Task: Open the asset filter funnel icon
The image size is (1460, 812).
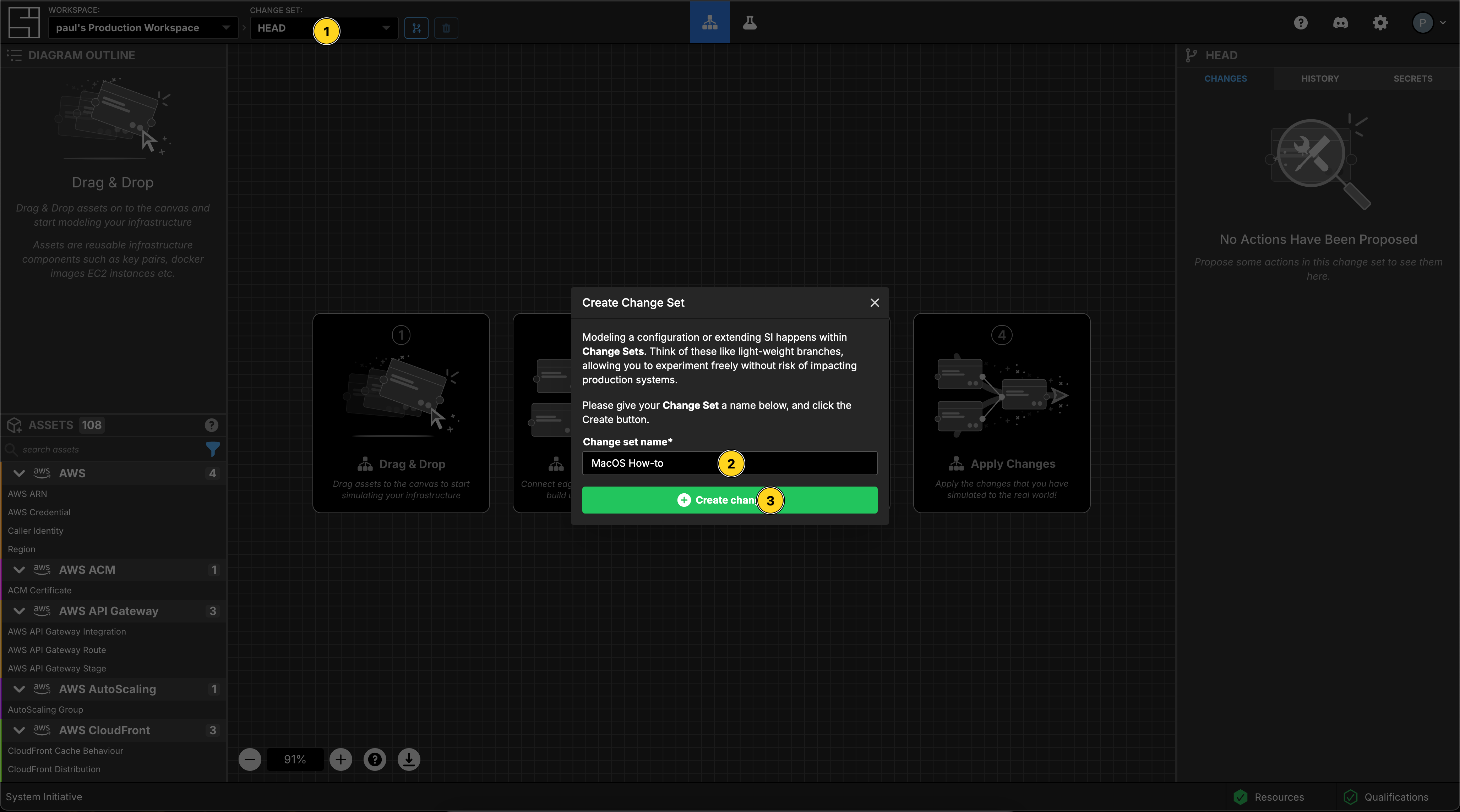Action: coord(213,449)
